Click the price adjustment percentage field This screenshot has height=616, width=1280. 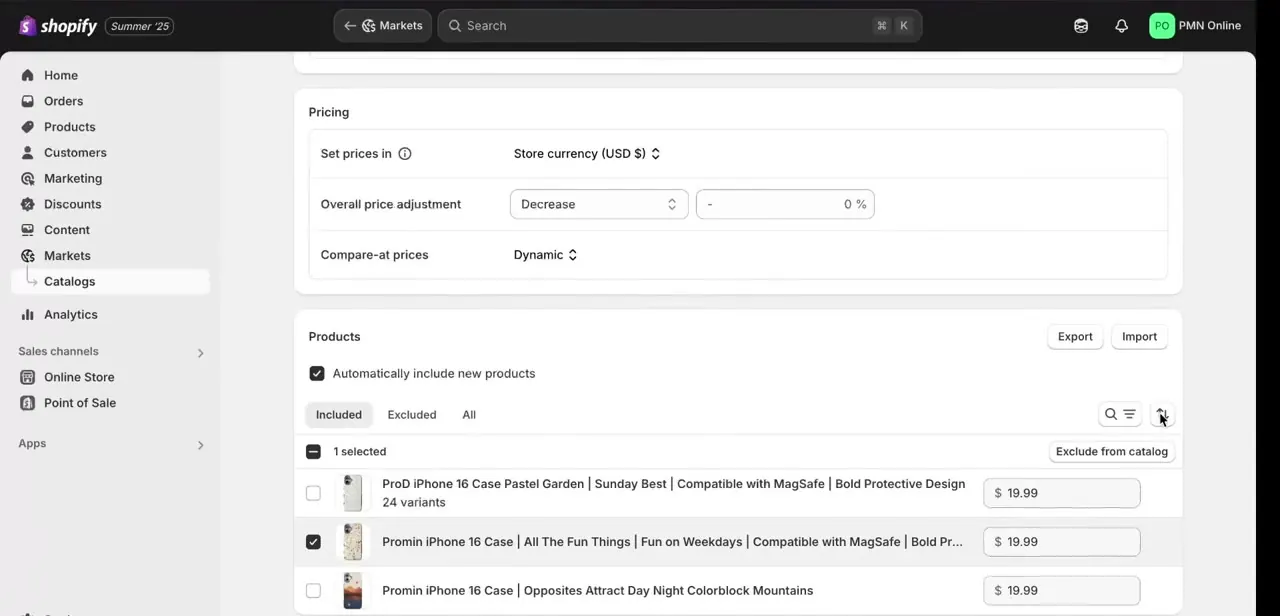785,204
